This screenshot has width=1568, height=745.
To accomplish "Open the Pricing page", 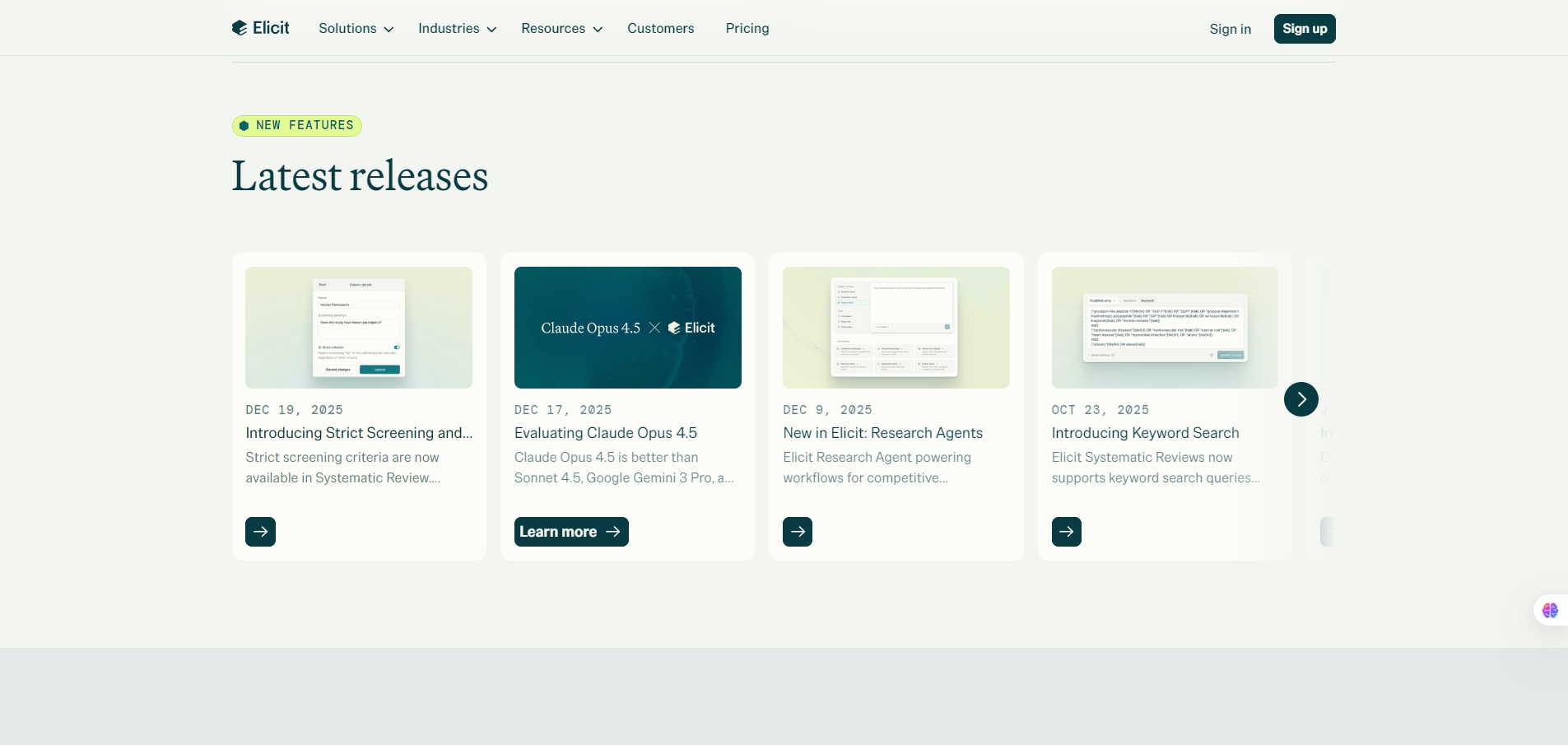I will [747, 29].
